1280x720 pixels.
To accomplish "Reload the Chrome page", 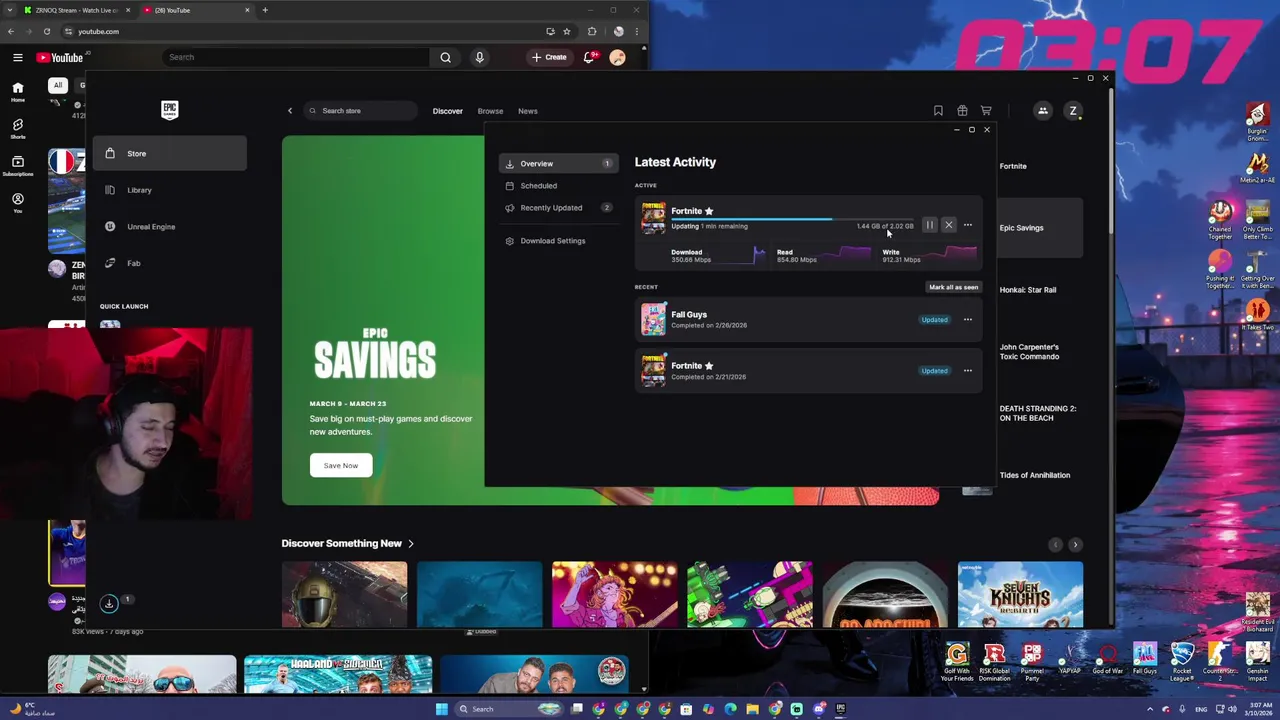I will coord(46,31).
